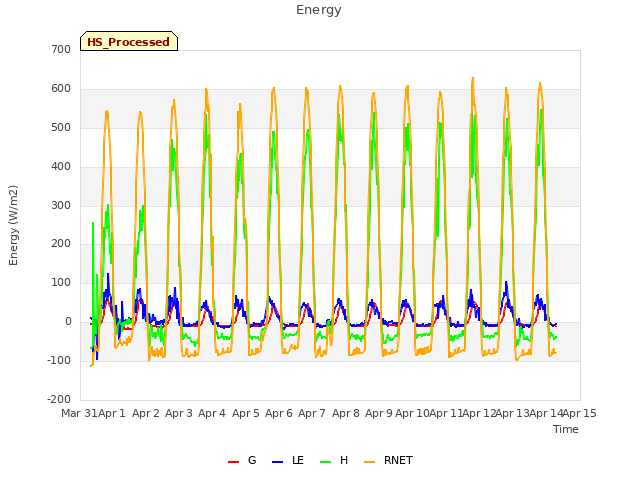Click the Apr 2 x-axis label
Image resolution: width=640 pixels, height=480 pixels.
pos(146,413)
